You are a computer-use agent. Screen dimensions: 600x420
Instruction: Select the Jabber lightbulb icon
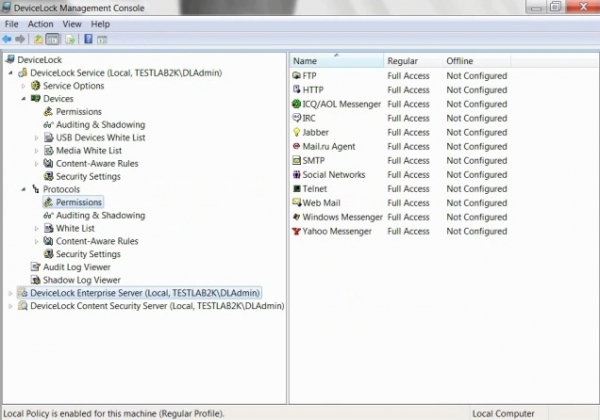pos(296,132)
